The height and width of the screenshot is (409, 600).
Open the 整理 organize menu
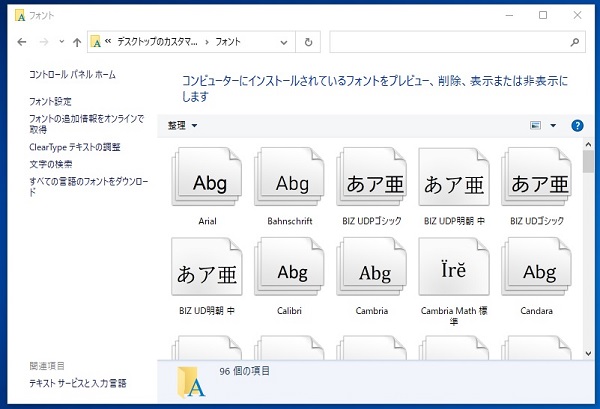[x=183, y=125]
